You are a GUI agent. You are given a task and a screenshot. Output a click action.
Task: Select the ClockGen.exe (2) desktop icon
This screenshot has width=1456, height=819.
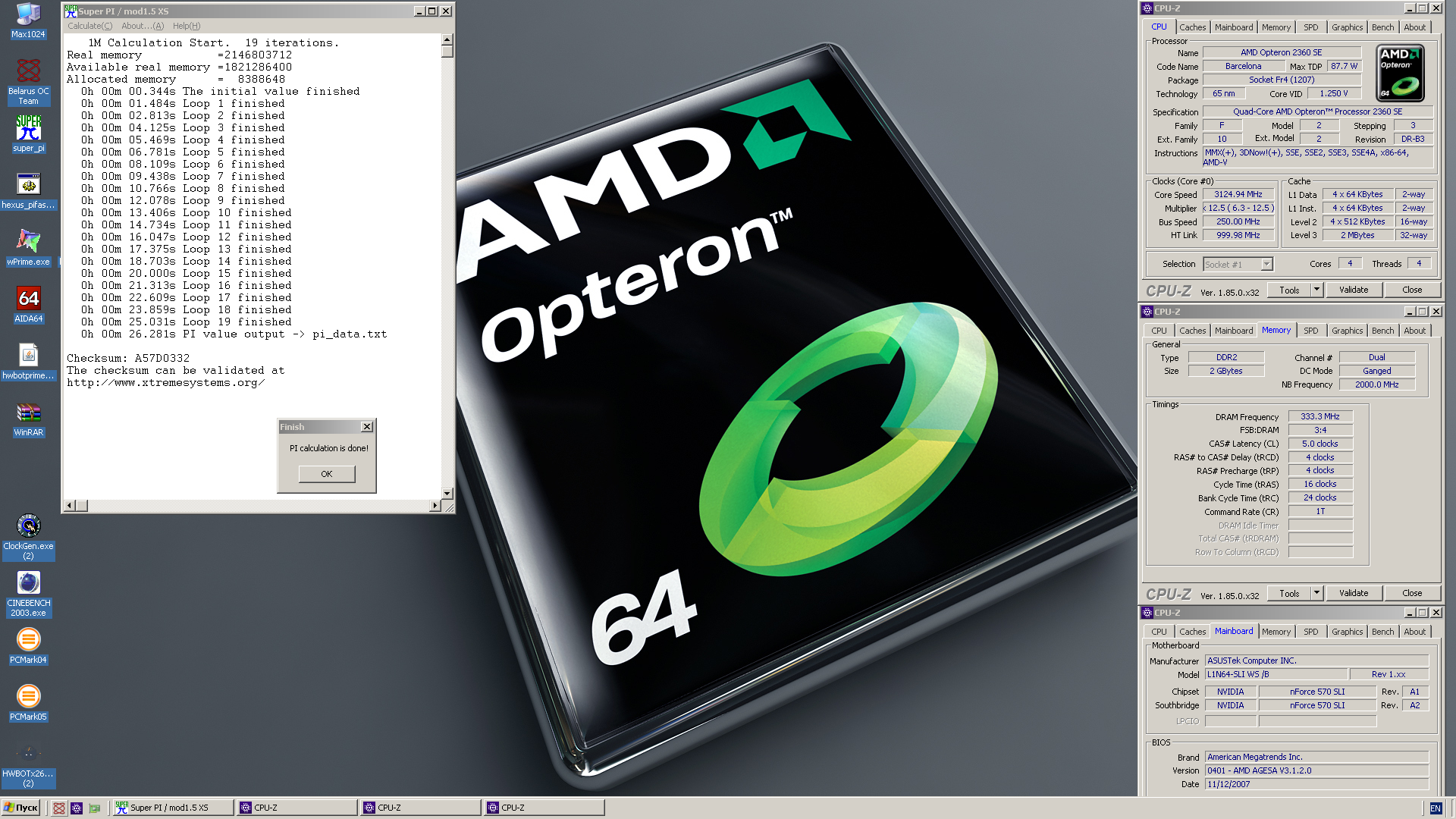[28, 537]
